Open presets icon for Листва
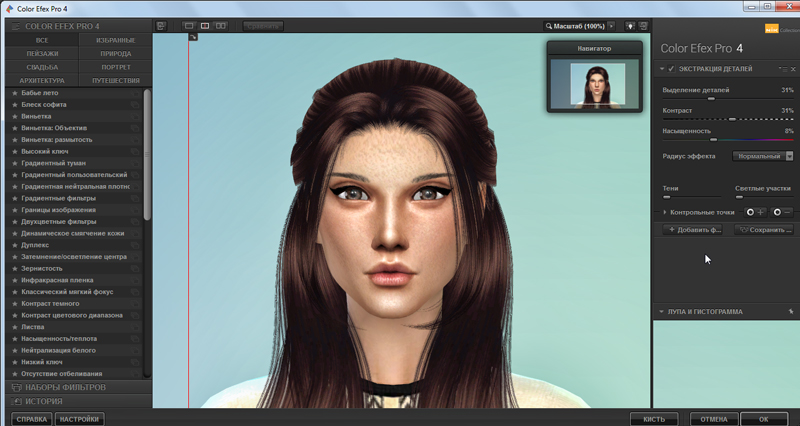This screenshot has height=426, width=800. click(135, 327)
